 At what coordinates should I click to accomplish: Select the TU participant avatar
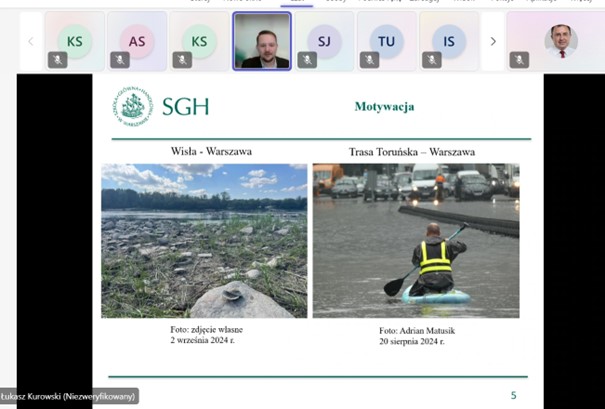pos(387,41)
